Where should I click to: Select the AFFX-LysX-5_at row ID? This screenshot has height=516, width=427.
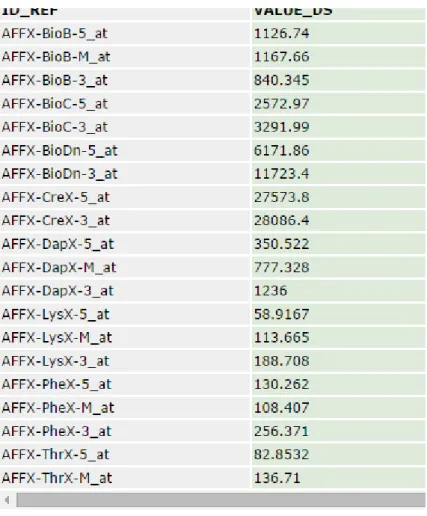(x=55, y=314)
